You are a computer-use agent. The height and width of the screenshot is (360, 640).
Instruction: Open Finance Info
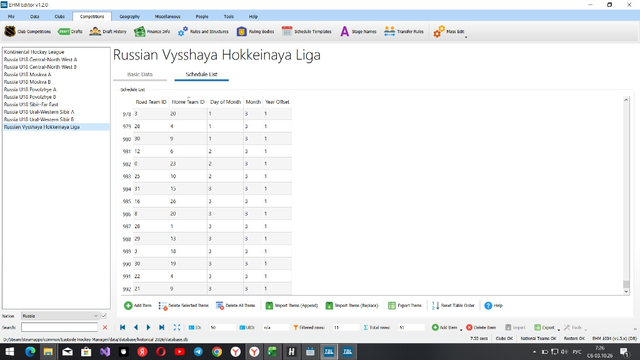tap(152, 31)
